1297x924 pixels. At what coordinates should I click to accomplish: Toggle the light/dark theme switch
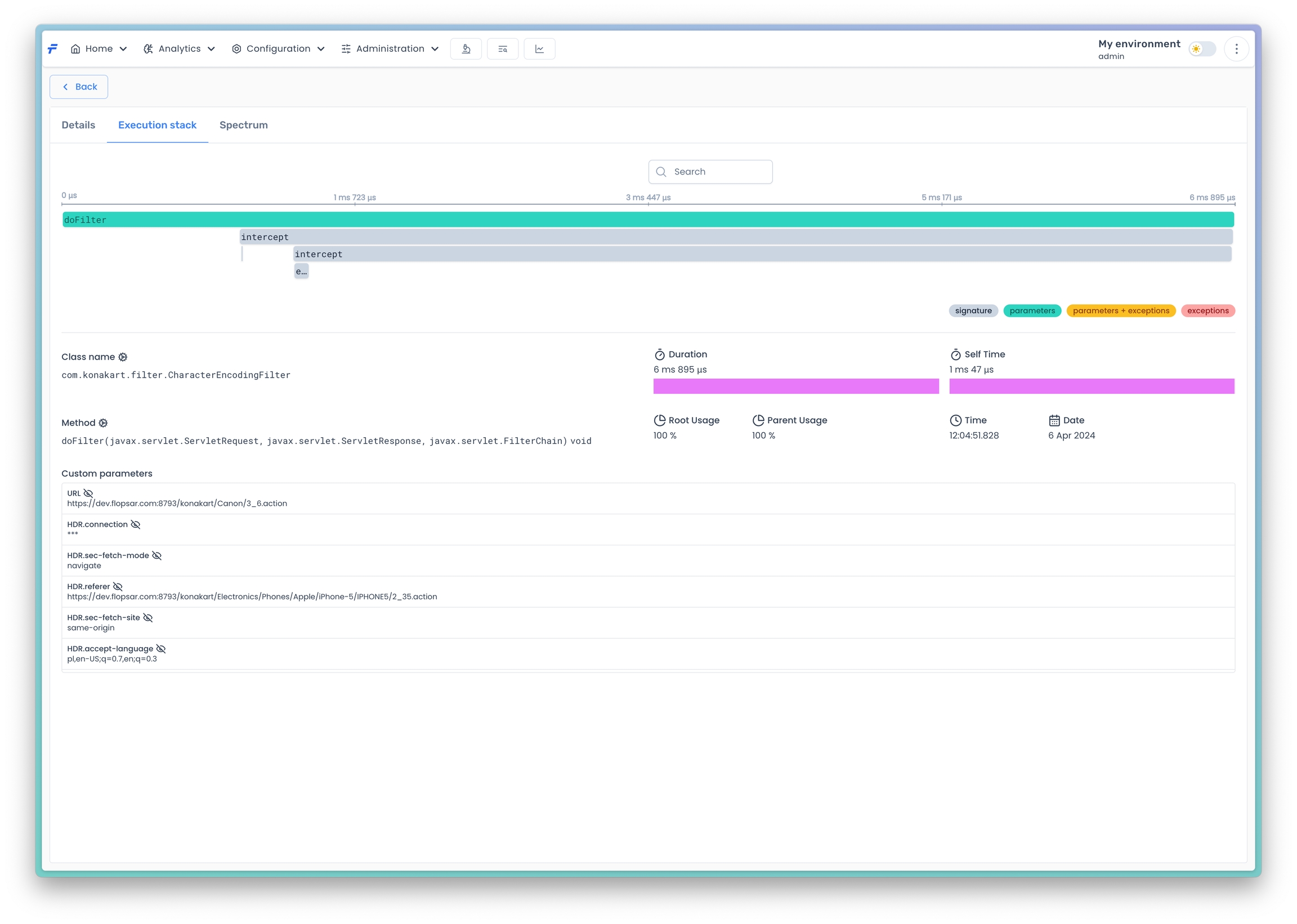[x=1201, y=49]
